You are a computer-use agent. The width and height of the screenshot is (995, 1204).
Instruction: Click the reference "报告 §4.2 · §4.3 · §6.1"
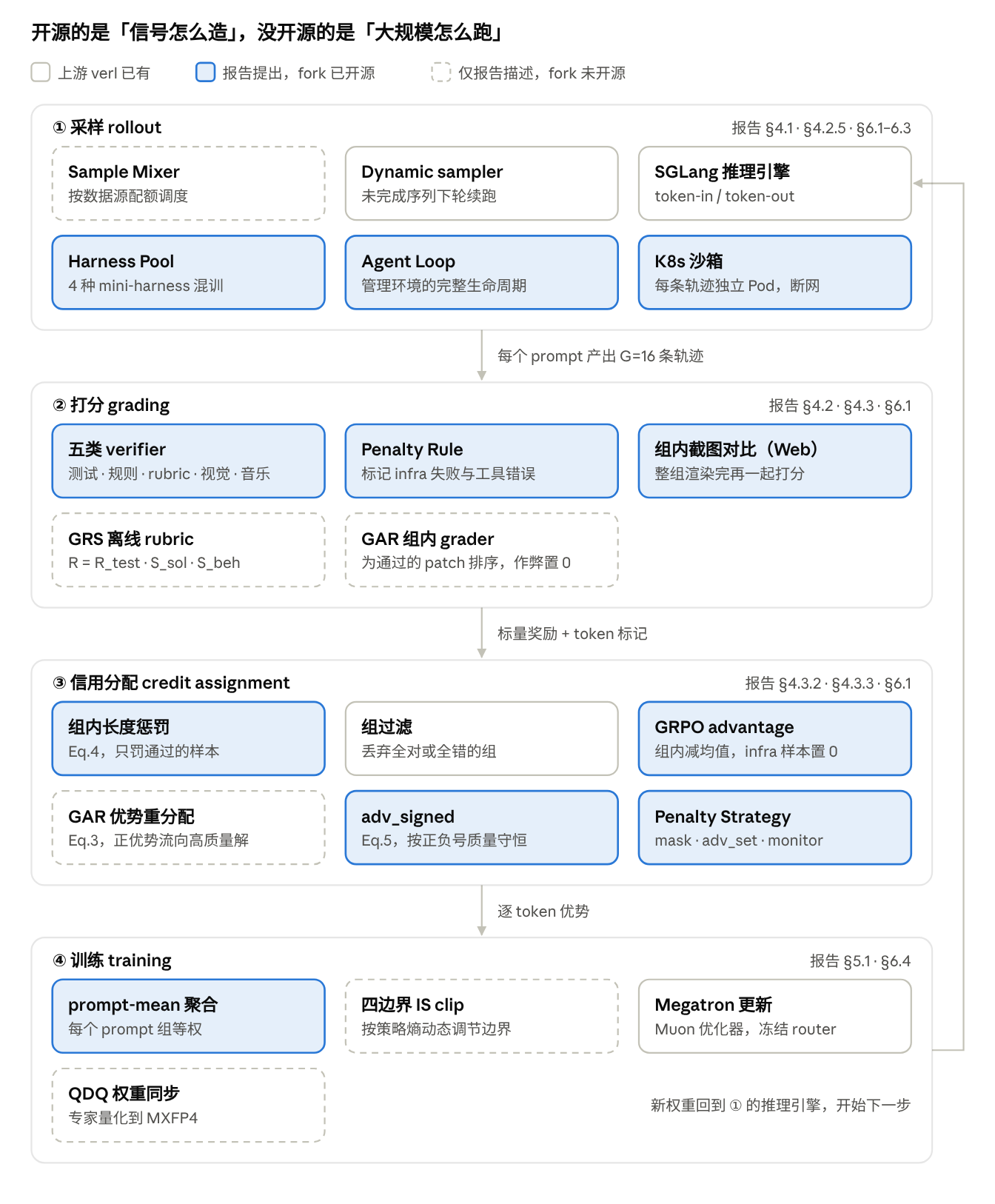pyautogui.click(x=840, y=406)
